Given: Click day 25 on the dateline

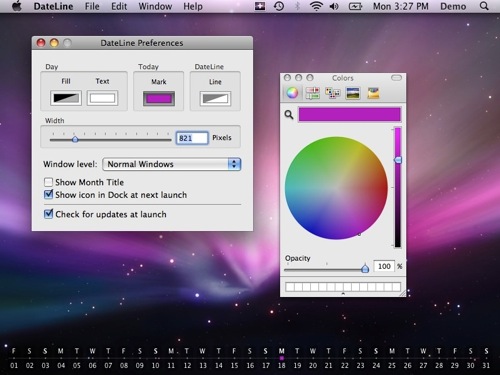Looking at the screenshot, I should (392, 365).
